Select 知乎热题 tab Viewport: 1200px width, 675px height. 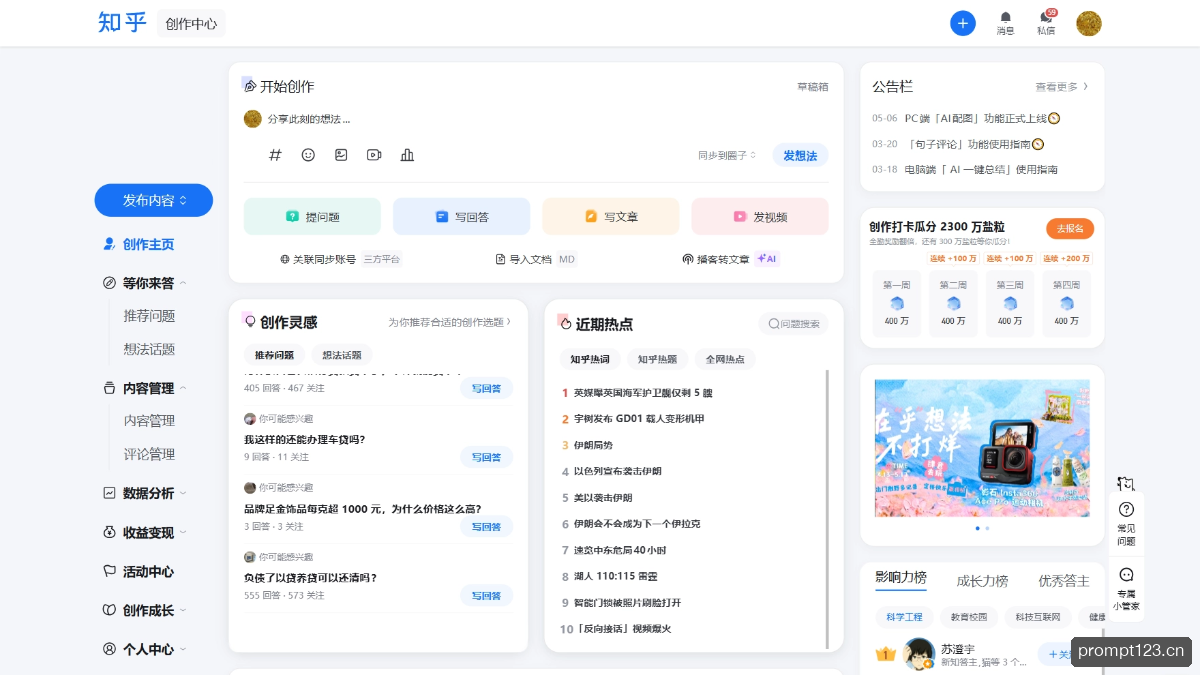[657, 359]
